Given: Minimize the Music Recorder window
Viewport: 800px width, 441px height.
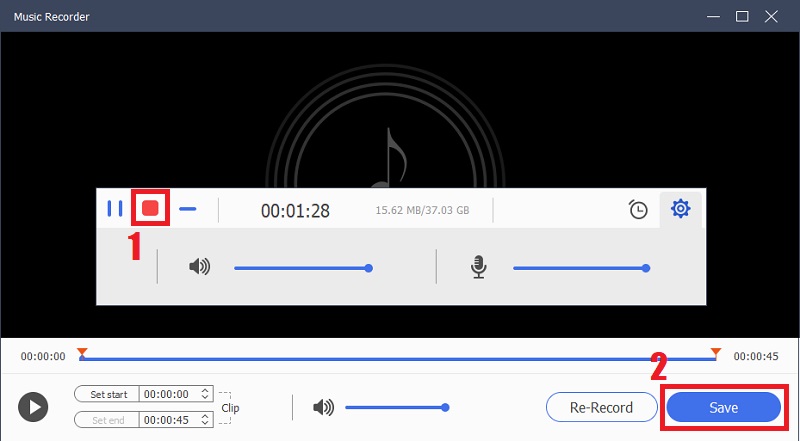Looking at the screenshot, I should [713, 16].
